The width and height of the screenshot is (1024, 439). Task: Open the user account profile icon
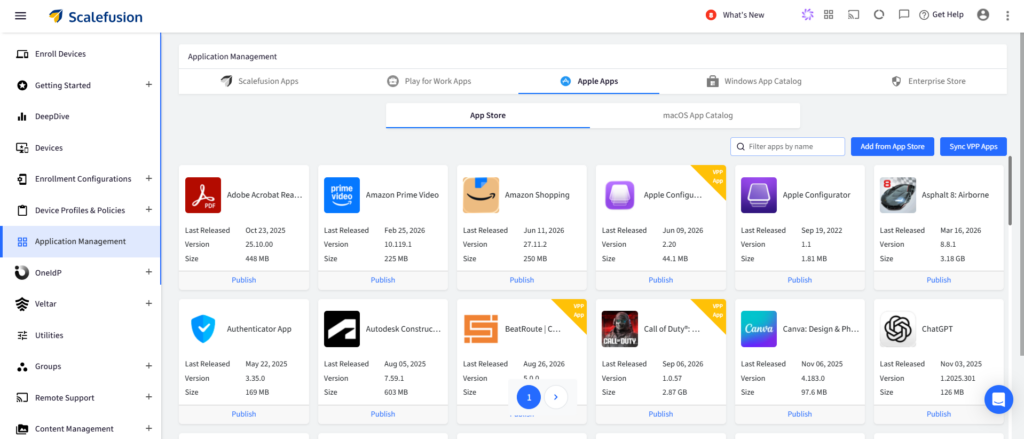pos(983,15)
